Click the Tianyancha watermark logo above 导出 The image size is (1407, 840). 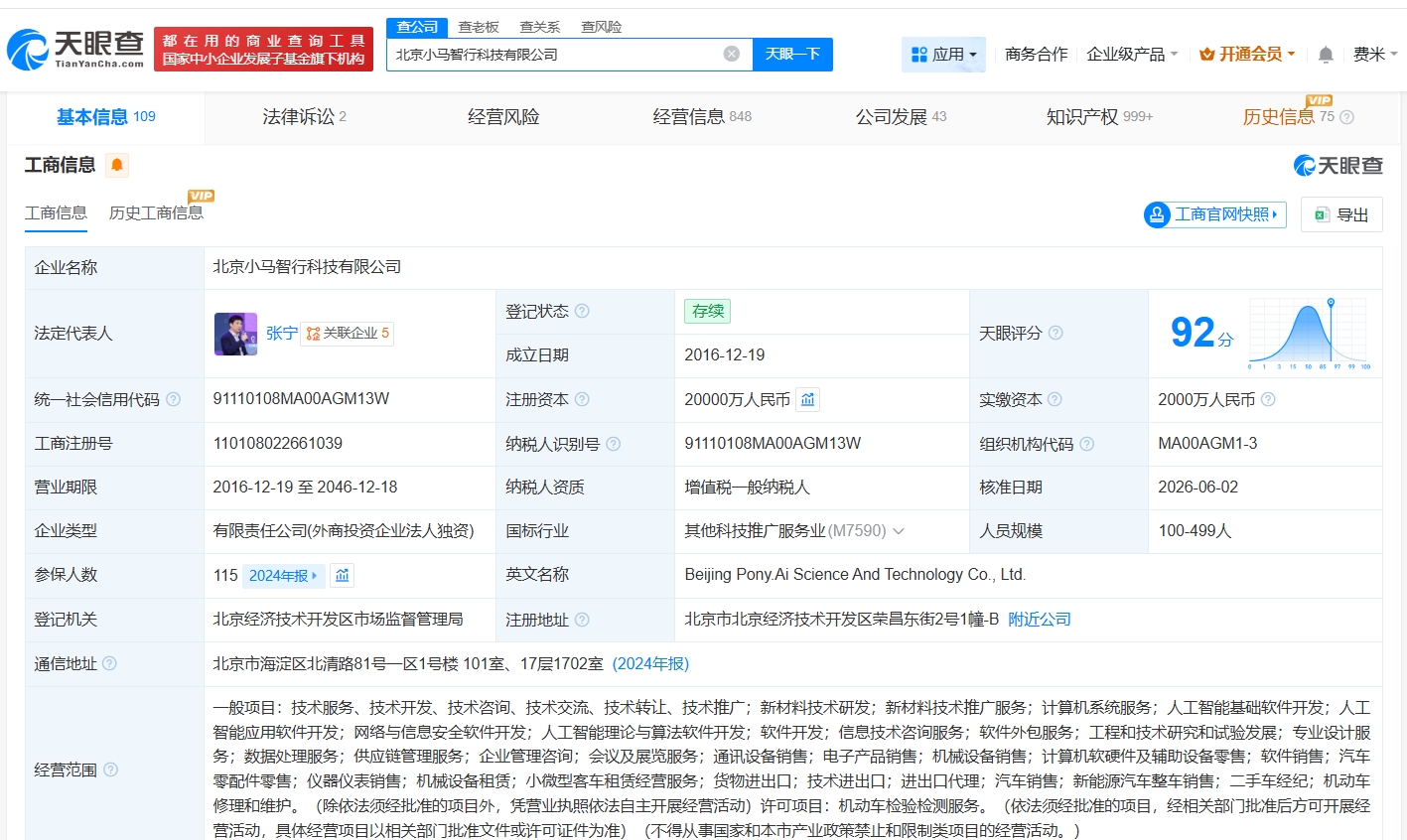1337,166
